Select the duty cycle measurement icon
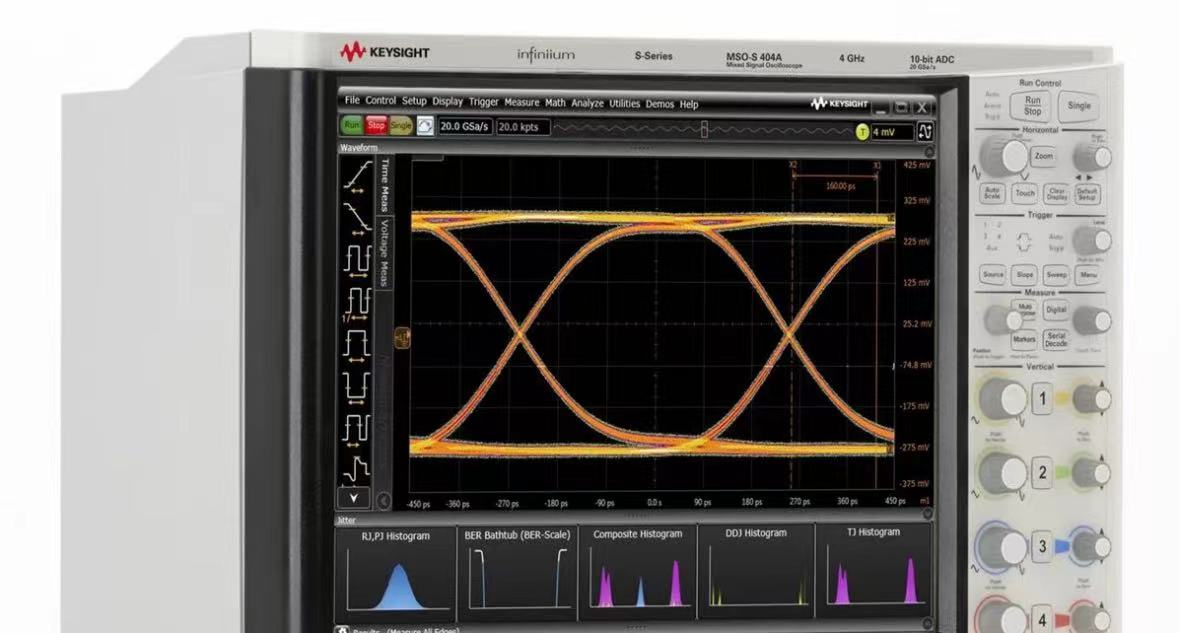The width and height of the screenshot is (1179, 633). pos(356,429)
